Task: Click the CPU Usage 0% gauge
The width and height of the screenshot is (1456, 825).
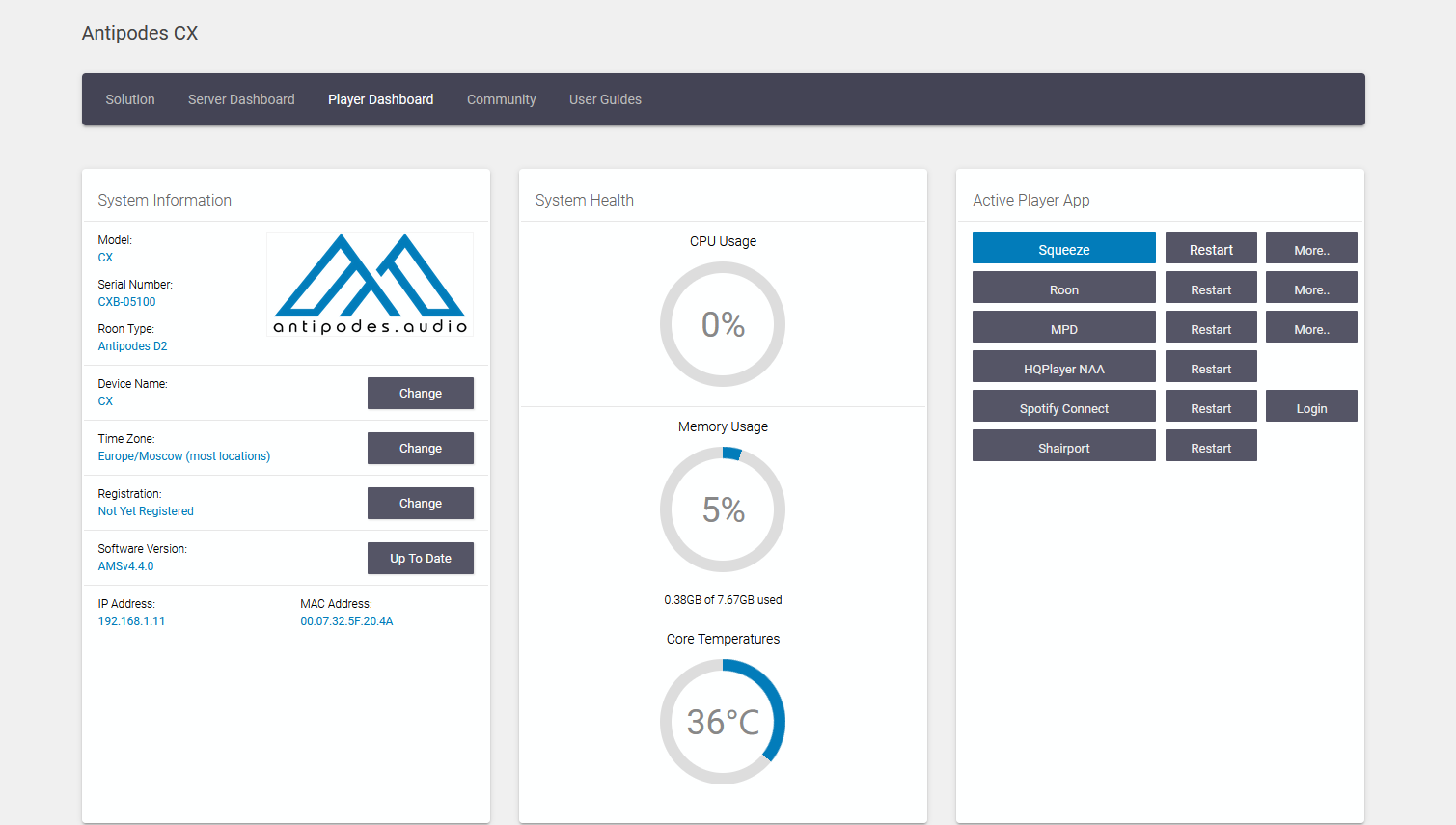Action: (723, 324)
